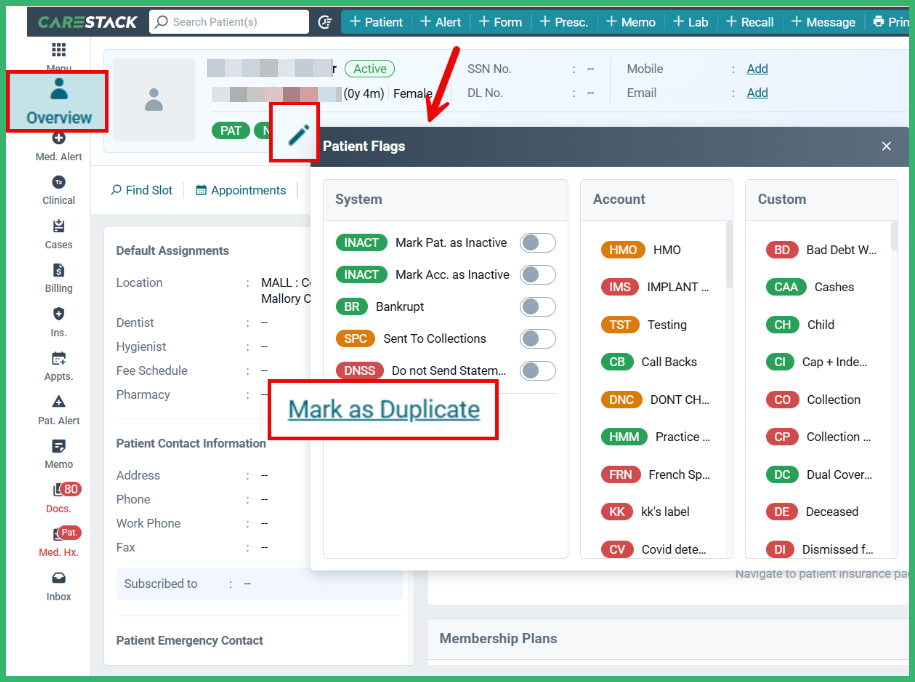
Task: Enable the Sent To Collections switch
Action: point(537,338)
